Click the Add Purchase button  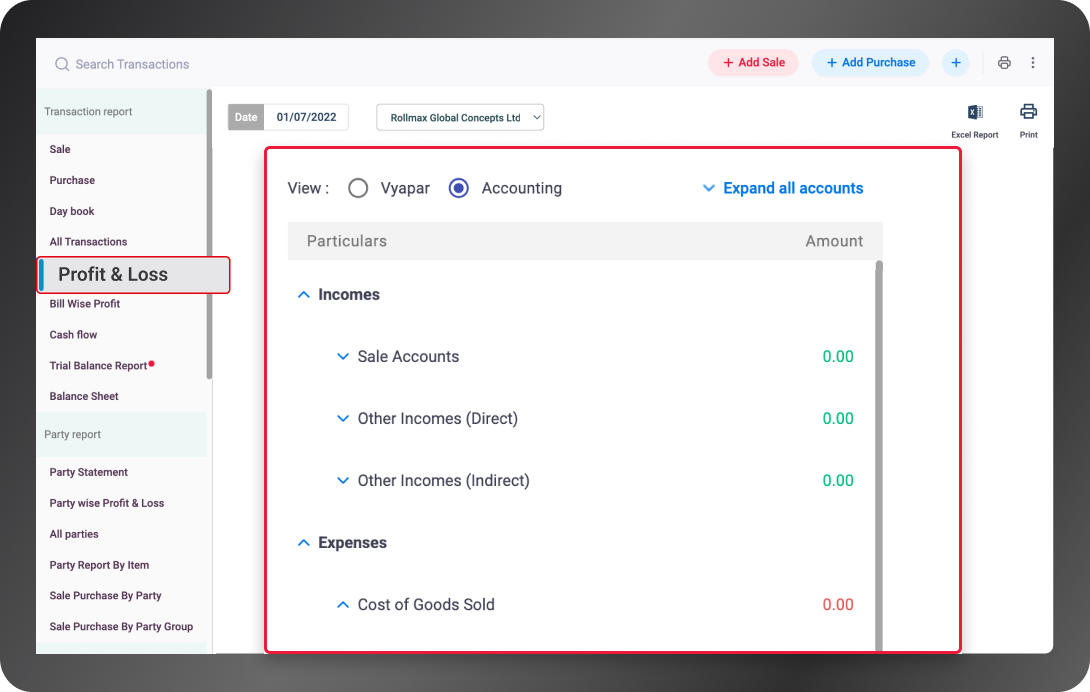870,63
